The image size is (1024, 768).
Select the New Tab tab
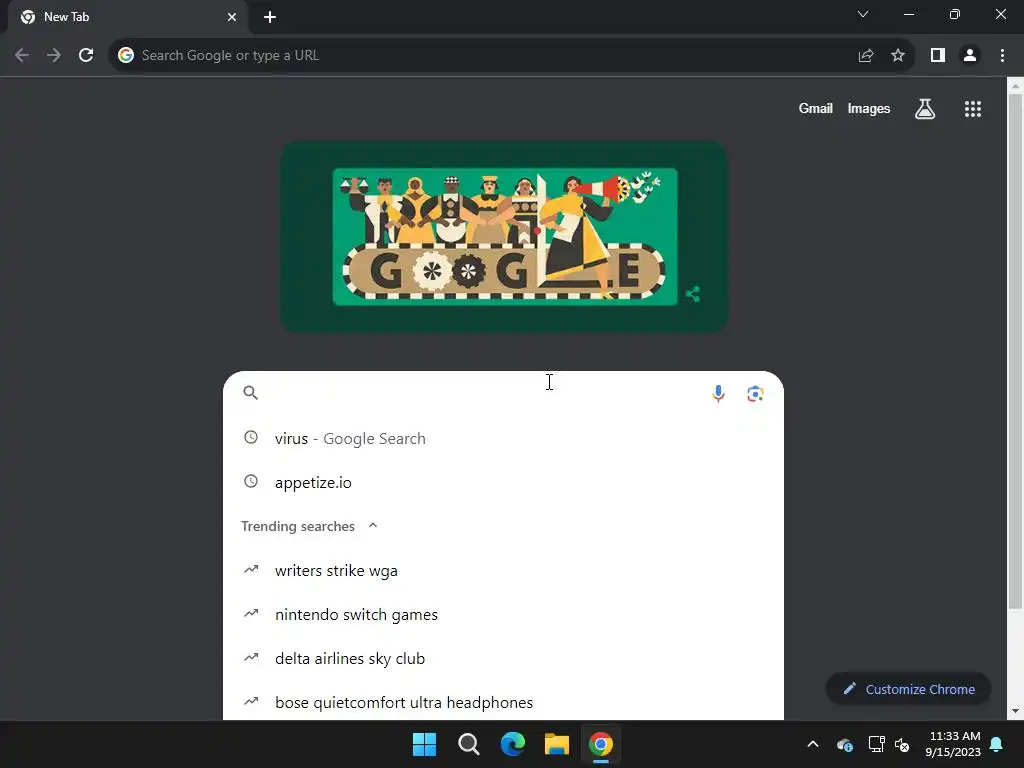pyautogui.click(x=128, y=17)
